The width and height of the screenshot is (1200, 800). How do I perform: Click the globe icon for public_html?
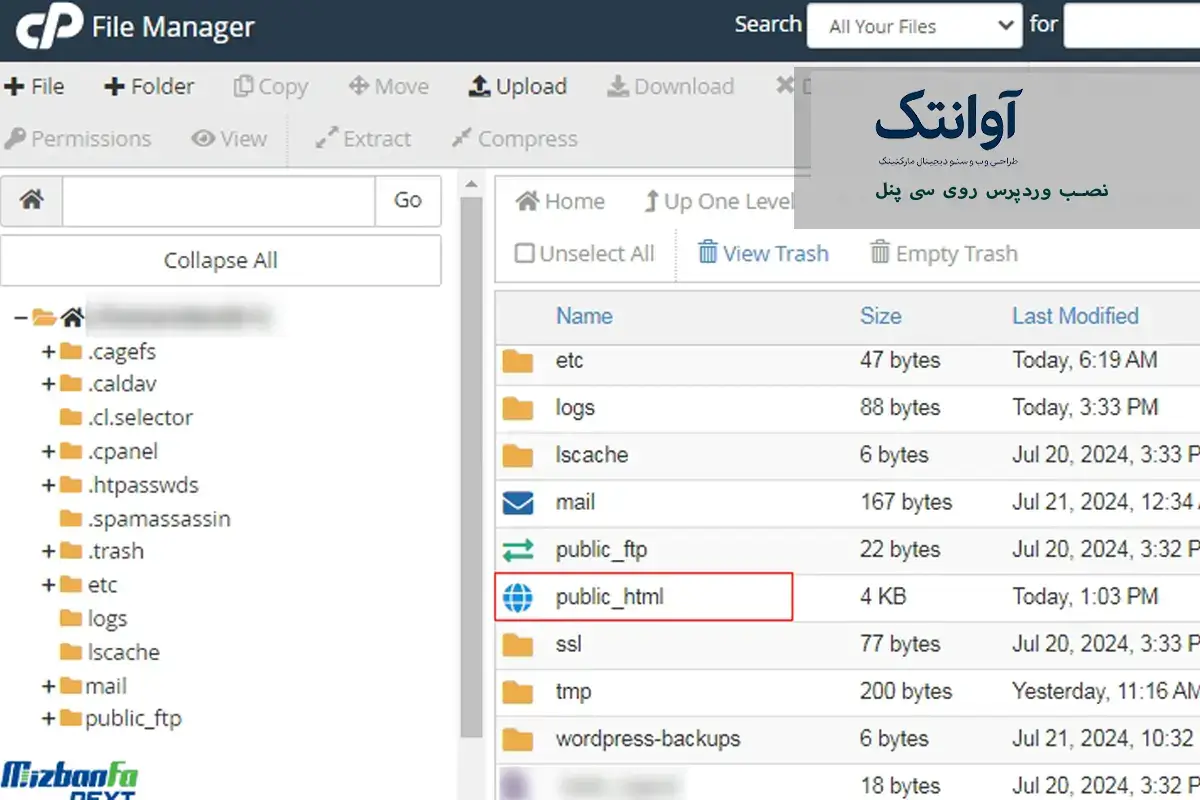[x=518, y=598]
